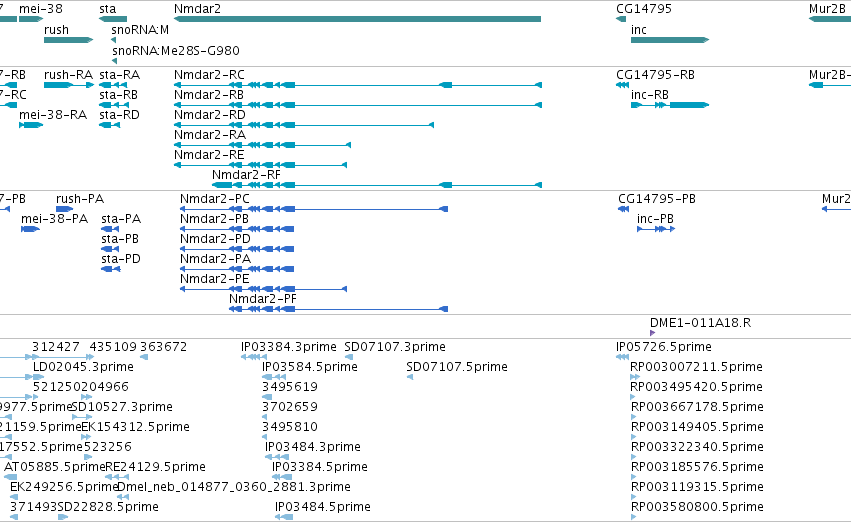
Task: Click the sta-PB protein label
Action: click(120, 239)
